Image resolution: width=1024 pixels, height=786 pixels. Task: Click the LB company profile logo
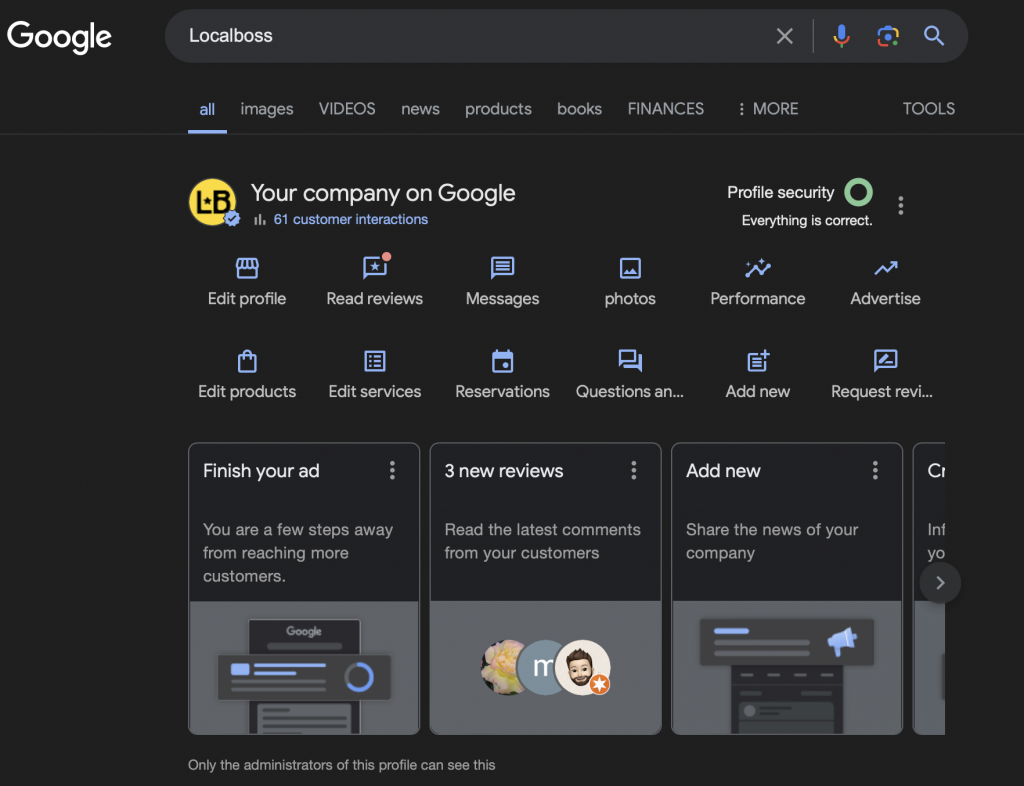213,202
